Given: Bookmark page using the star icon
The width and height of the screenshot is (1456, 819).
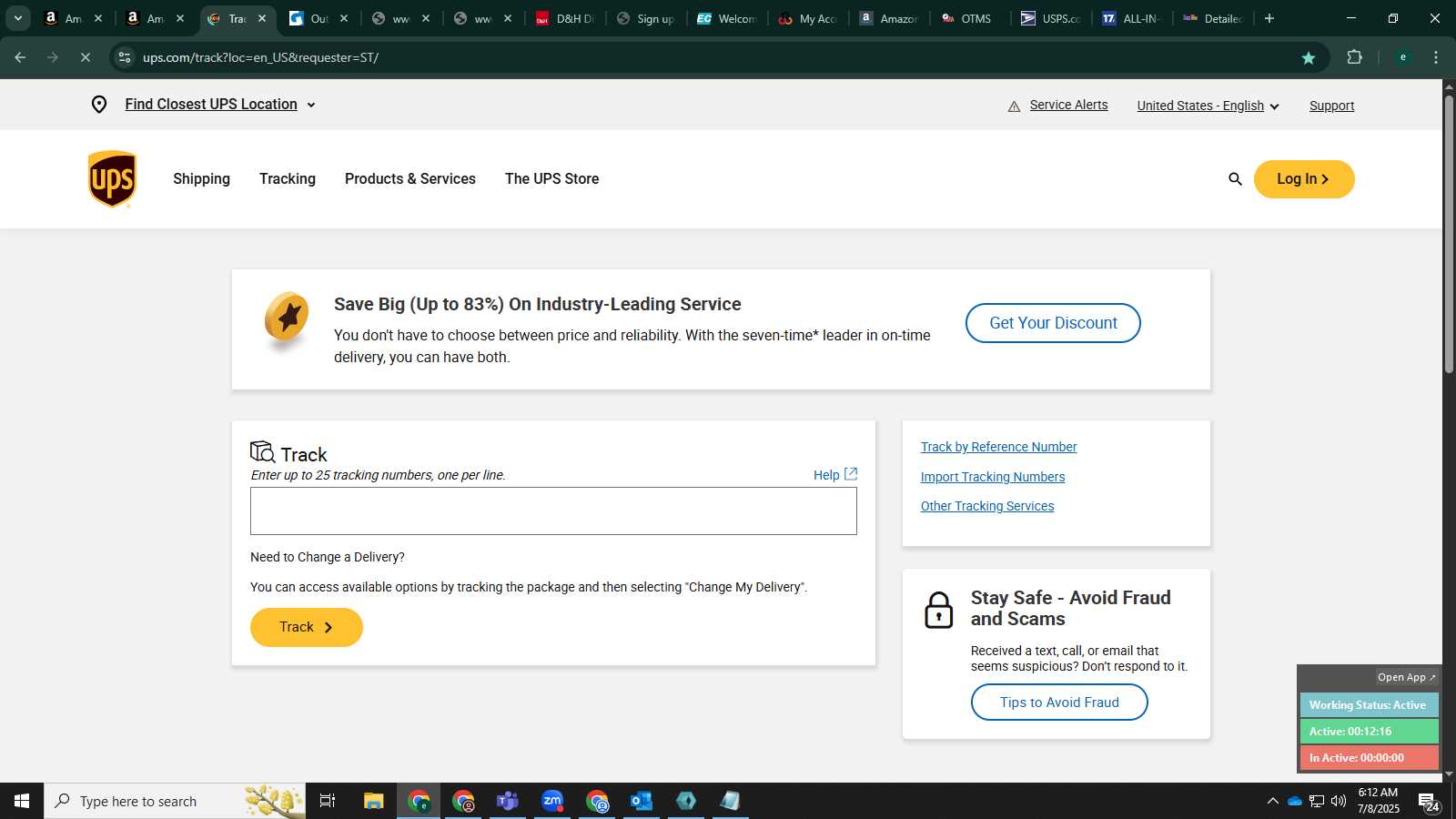Looking at the screenshot, I should pyautogui.click(x=1309, y=57).
